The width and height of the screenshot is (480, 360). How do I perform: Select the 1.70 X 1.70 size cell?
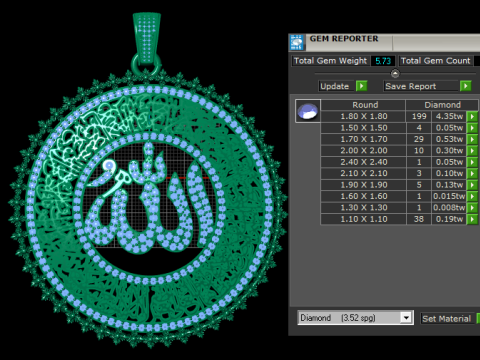(363, 139)
